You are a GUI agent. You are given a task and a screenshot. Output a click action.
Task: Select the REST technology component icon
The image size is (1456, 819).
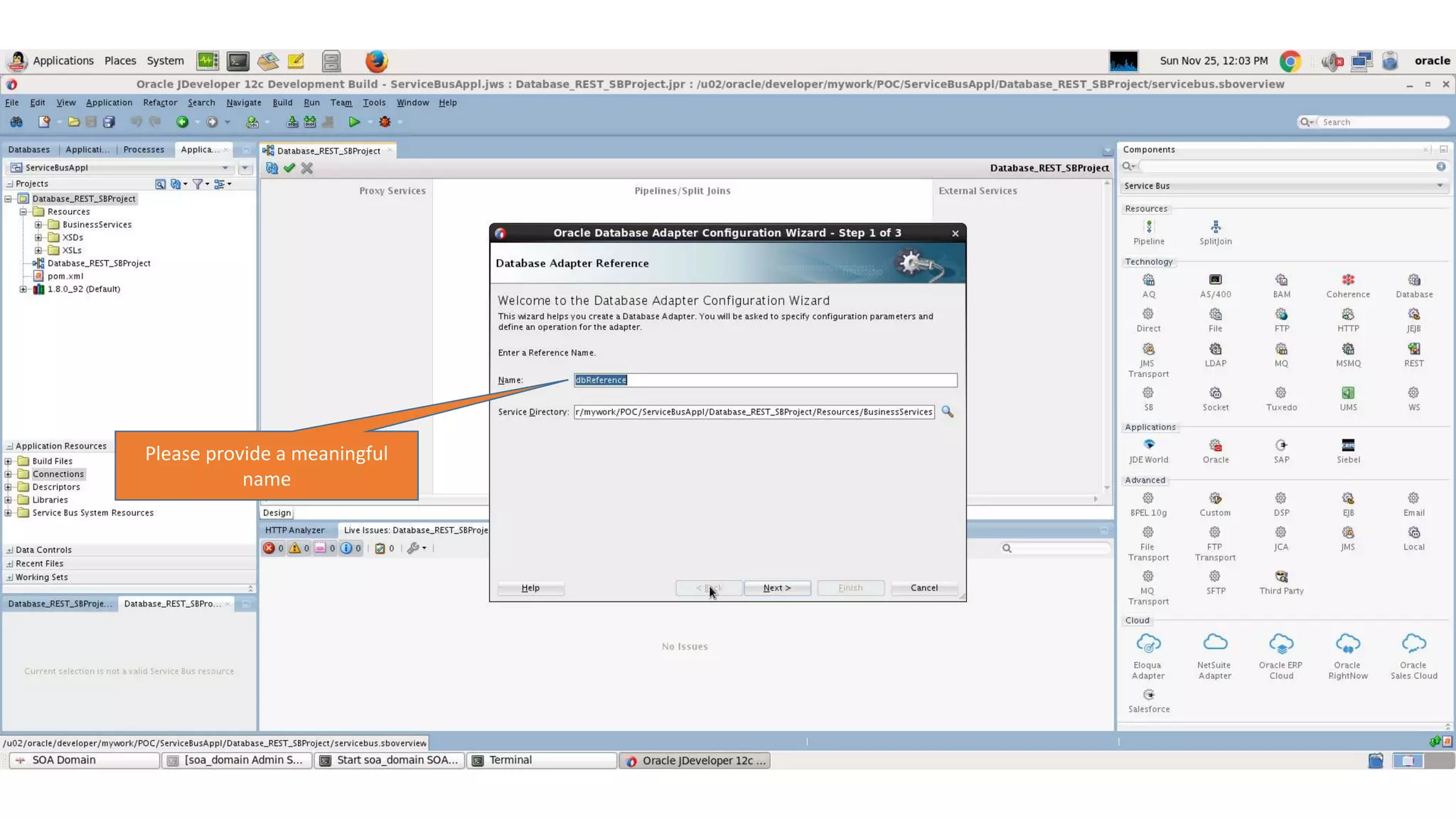[x=1413, y=349]
